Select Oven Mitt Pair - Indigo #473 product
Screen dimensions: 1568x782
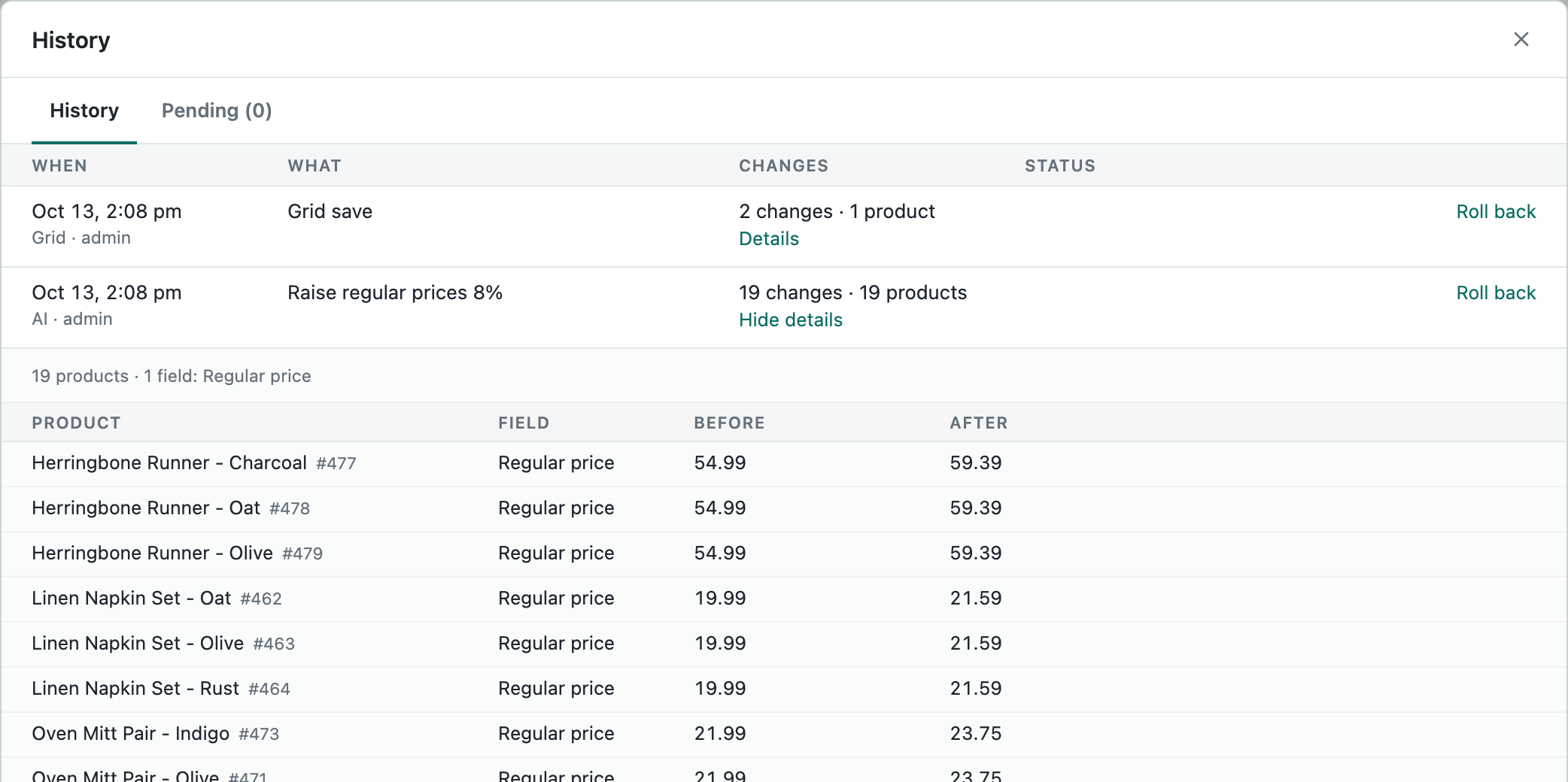pyautogui.click(x=156, y=733)
